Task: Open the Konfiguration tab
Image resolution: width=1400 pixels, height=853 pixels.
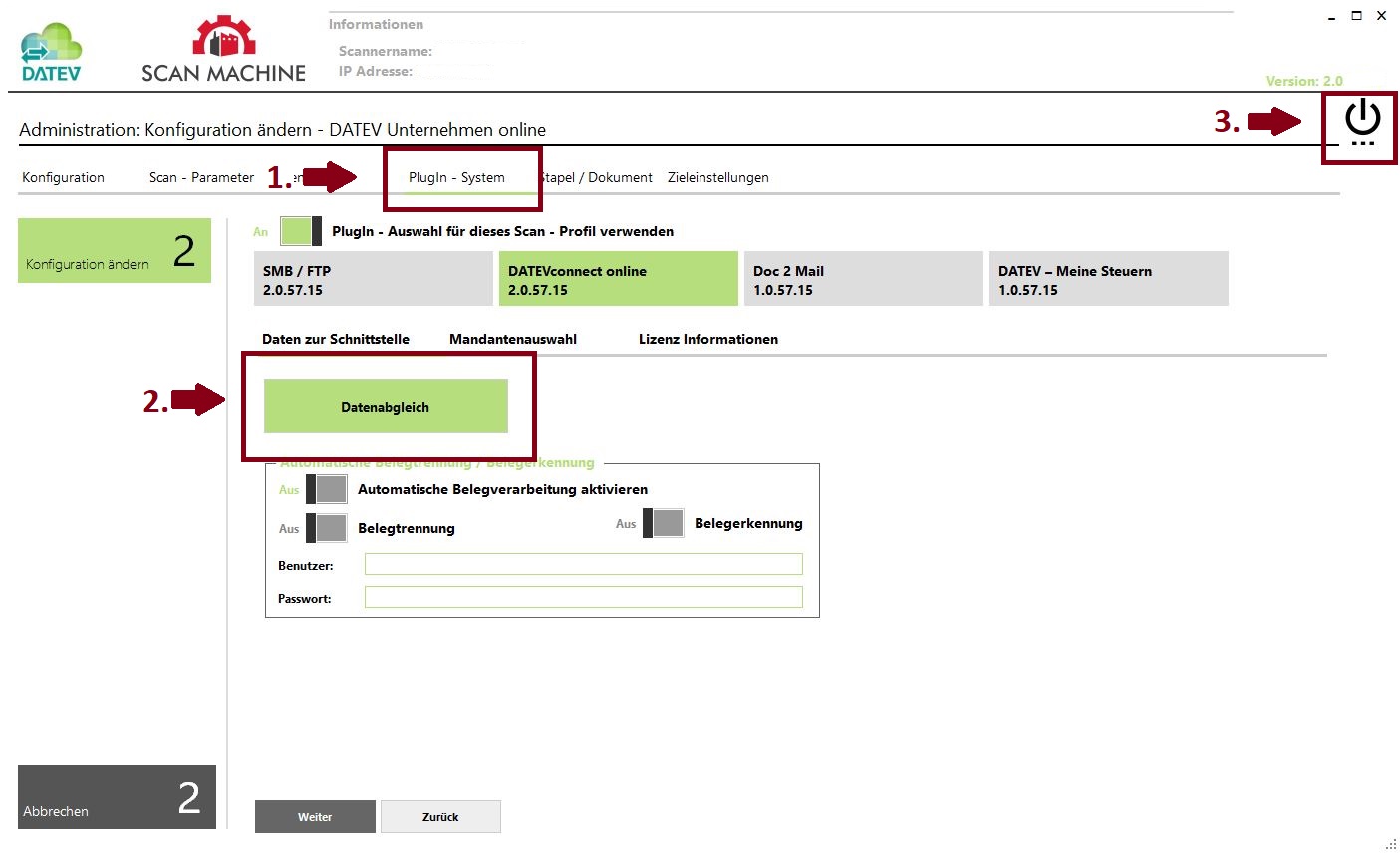Action: pyautogui.click(x=63, y=177)
